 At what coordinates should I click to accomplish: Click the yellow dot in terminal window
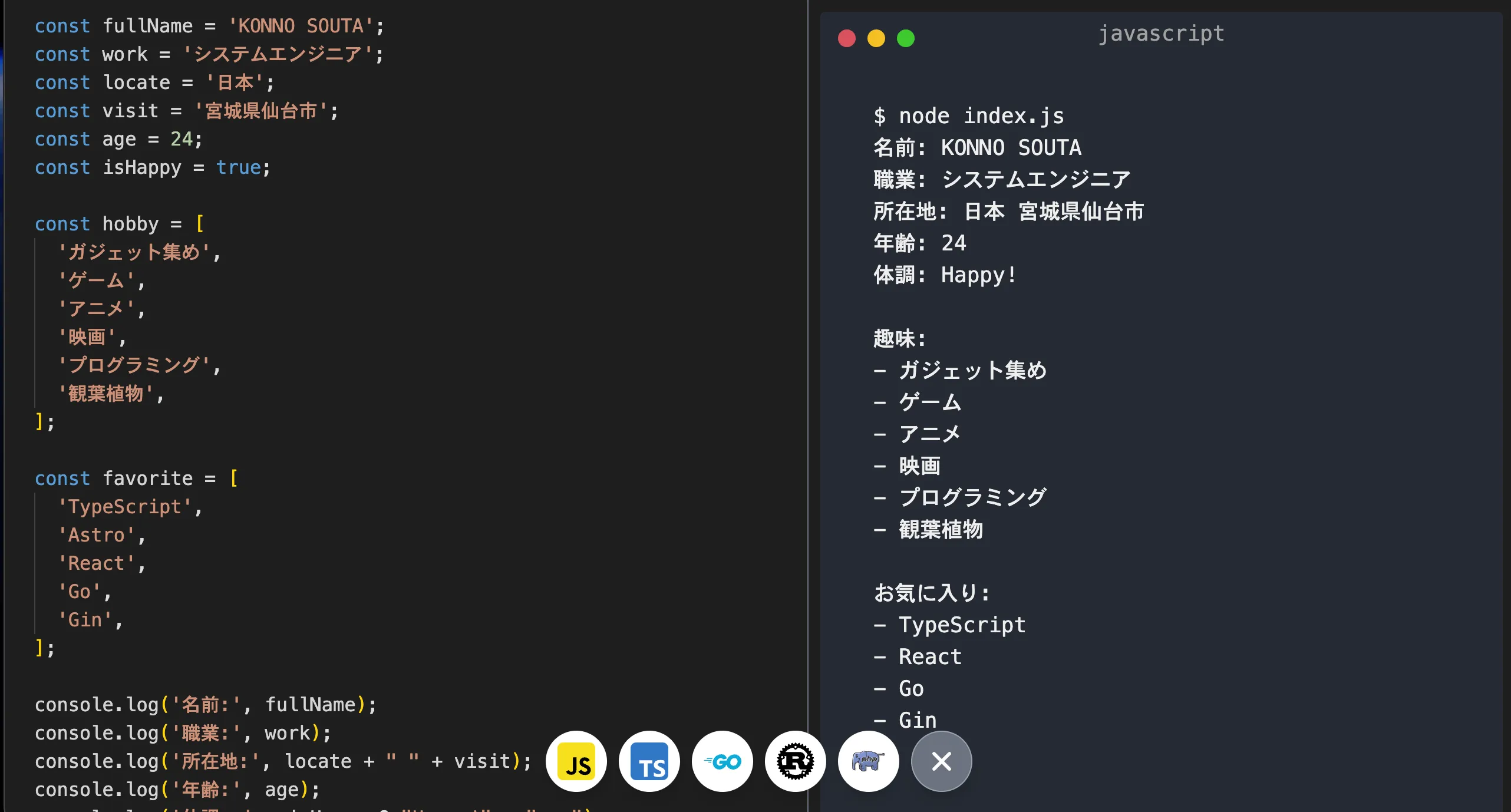point(876,38)
